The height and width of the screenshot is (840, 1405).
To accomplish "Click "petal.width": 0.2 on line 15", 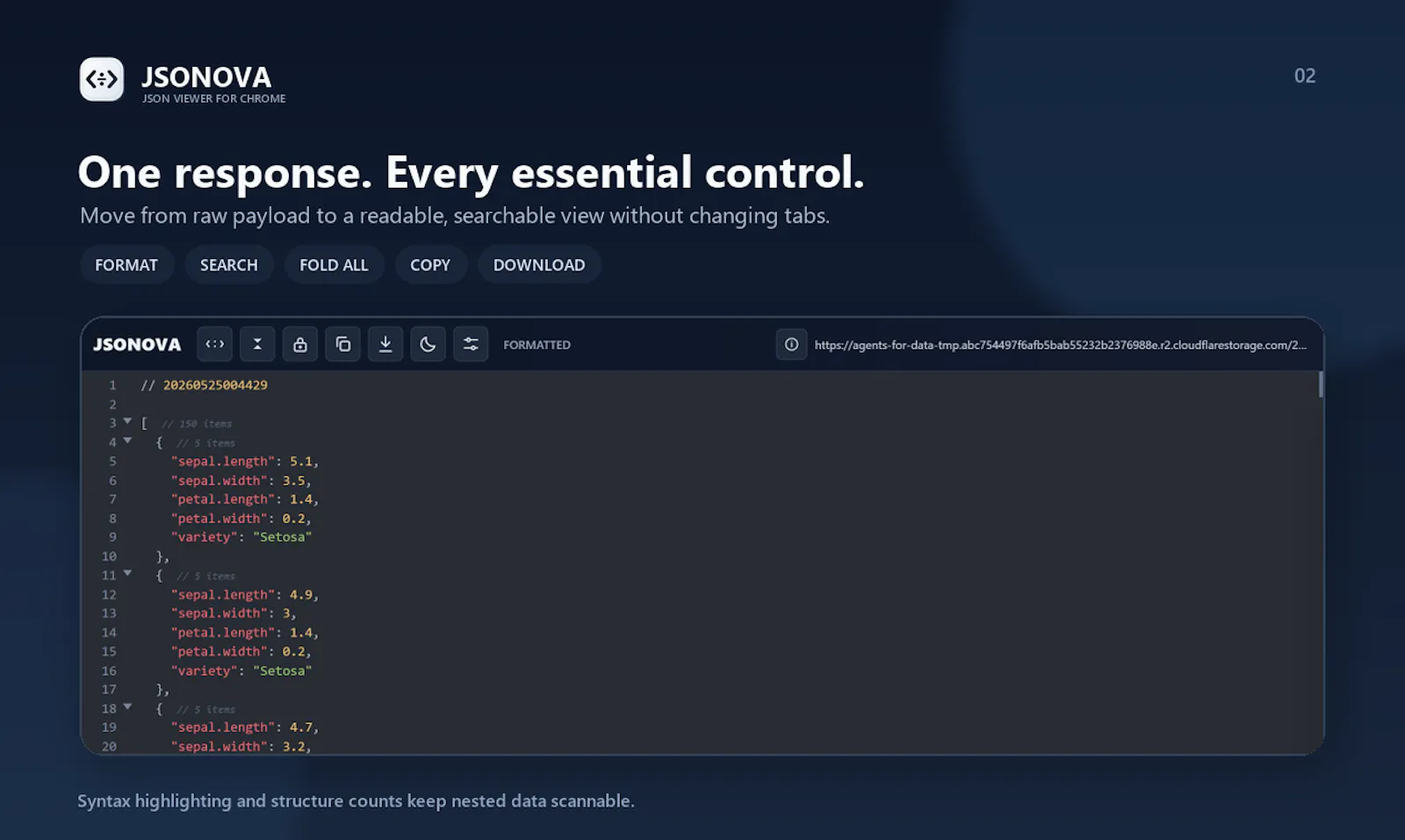I will [x=241, y=652].
